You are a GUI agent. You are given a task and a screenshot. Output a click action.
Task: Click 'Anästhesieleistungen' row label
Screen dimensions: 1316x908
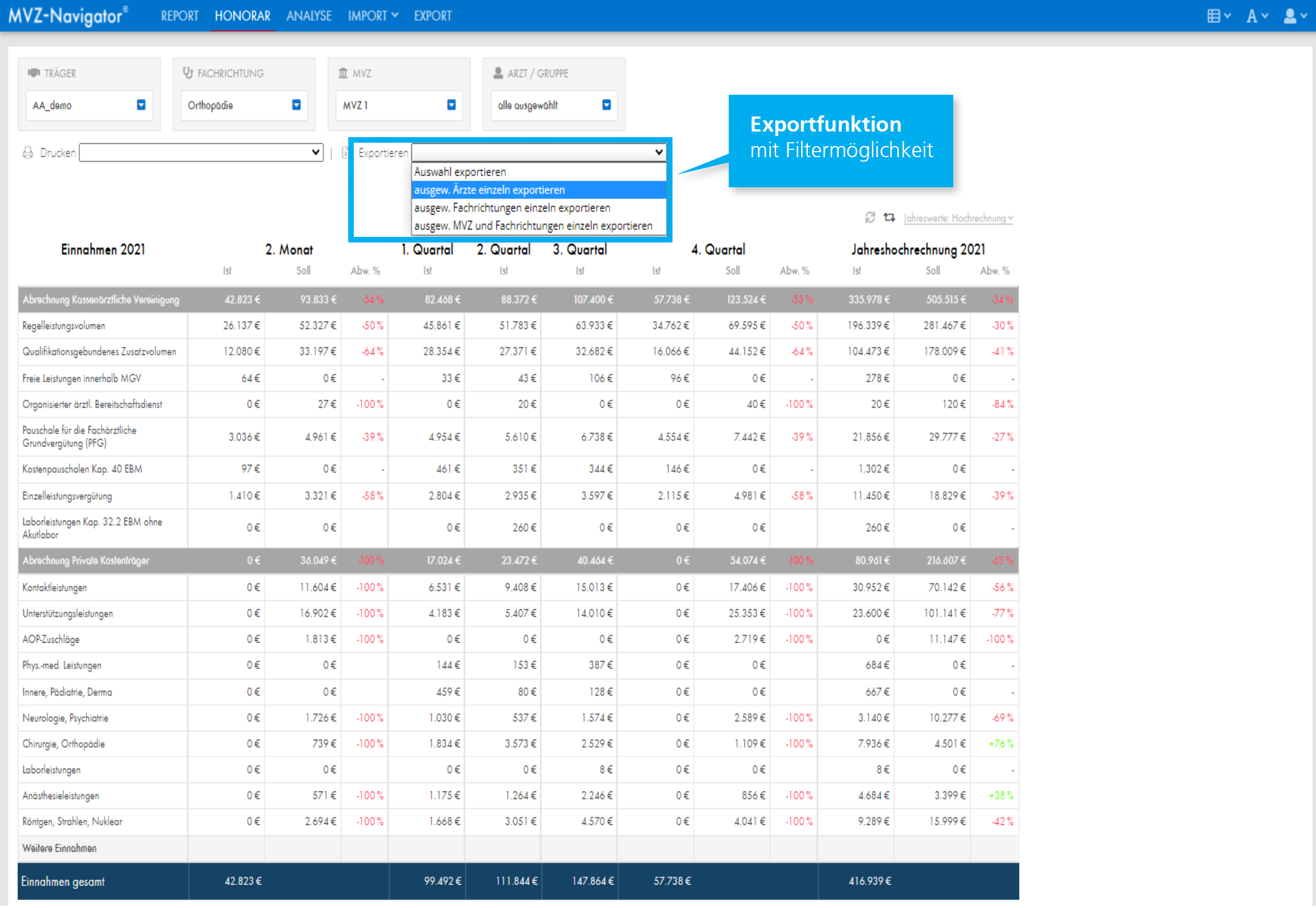point(61,796)
